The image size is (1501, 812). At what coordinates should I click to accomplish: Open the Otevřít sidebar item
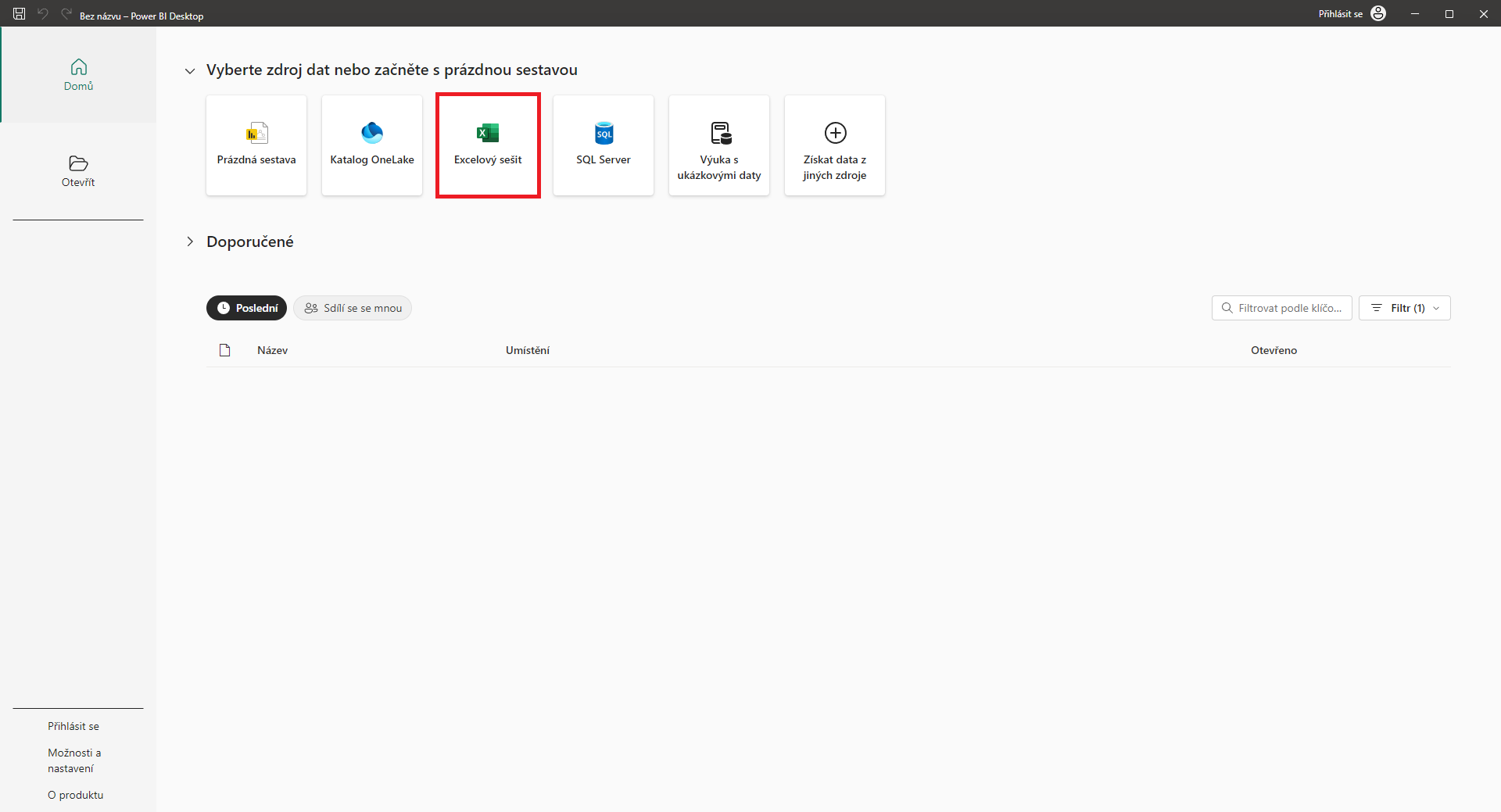pos(77,171)
